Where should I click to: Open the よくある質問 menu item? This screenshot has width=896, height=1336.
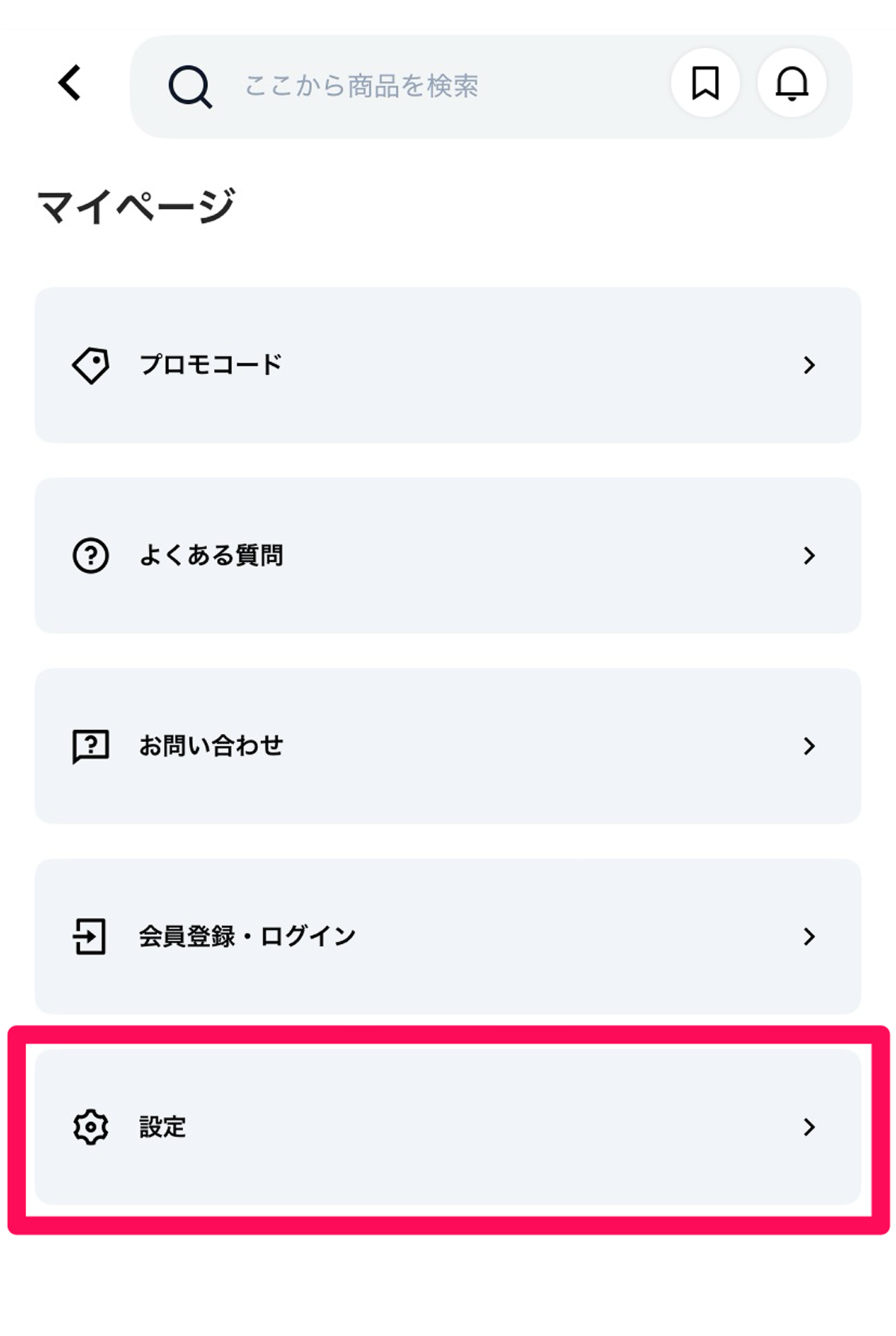pyautogui.click(x=211, y=556)
